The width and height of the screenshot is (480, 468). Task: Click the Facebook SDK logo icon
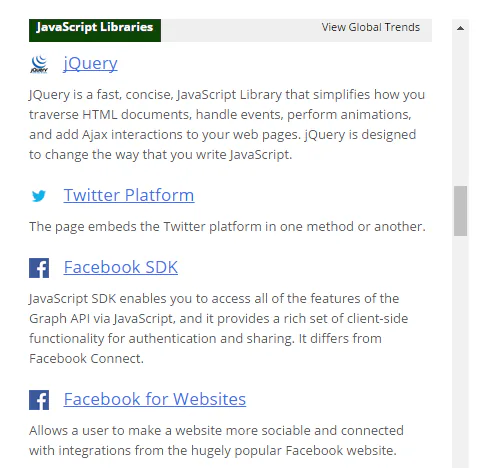pos(39,268)
